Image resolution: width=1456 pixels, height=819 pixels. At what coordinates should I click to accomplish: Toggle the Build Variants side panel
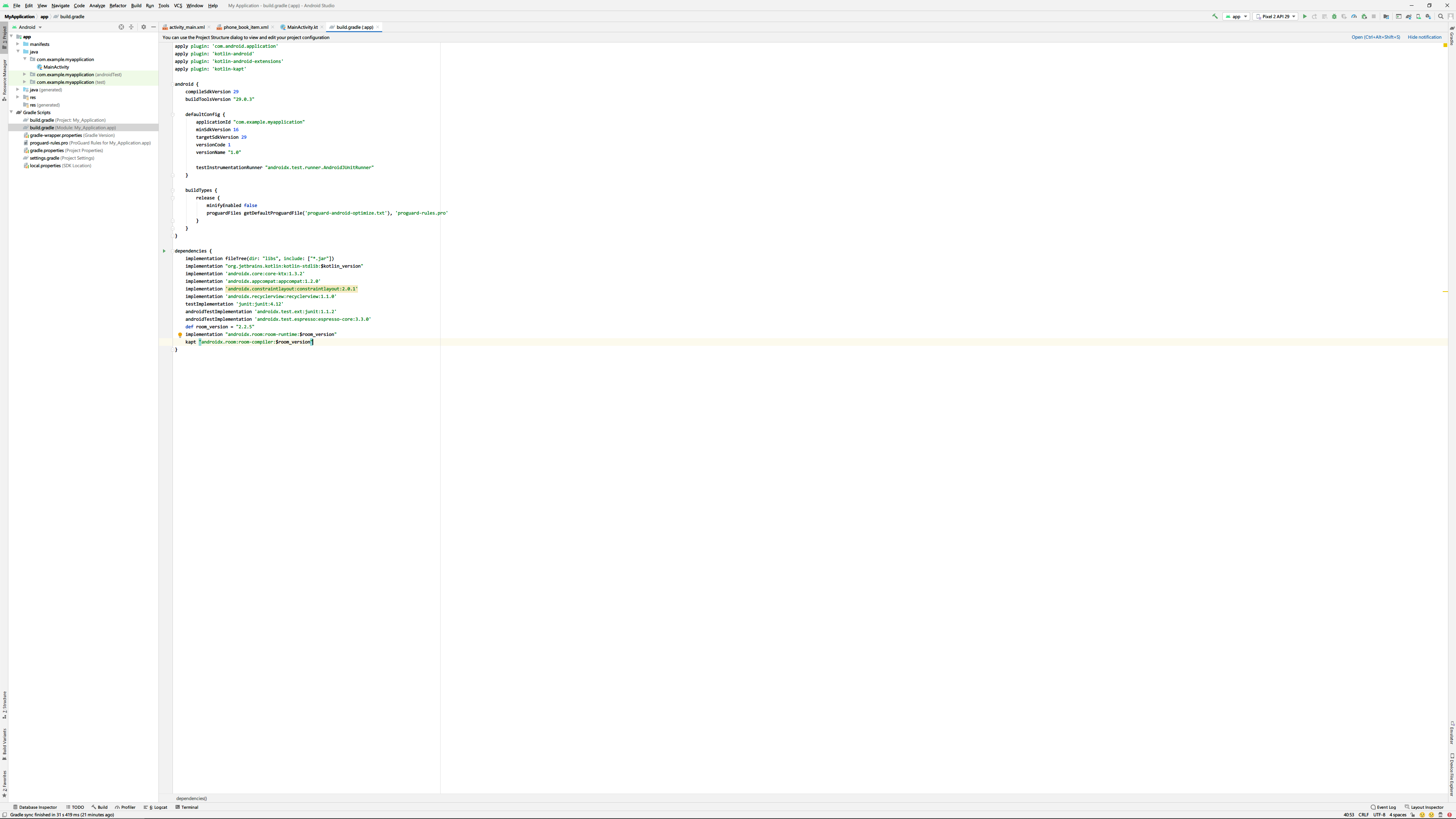(x=5, y=743)
